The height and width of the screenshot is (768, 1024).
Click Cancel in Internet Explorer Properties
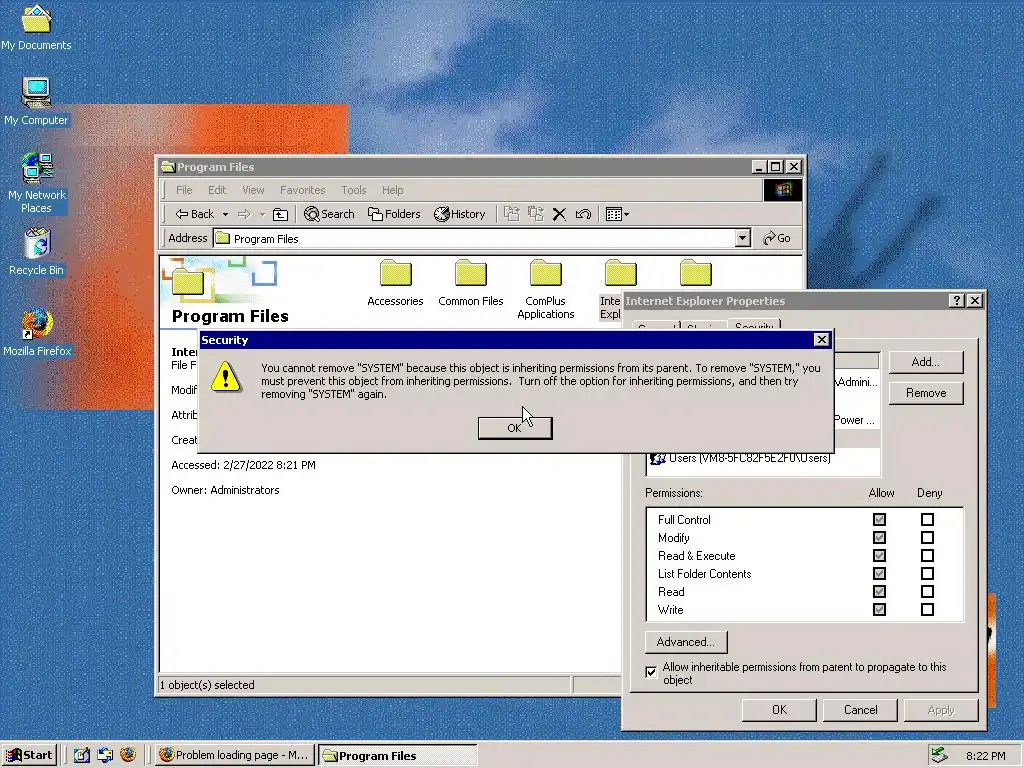coord(860,710)
